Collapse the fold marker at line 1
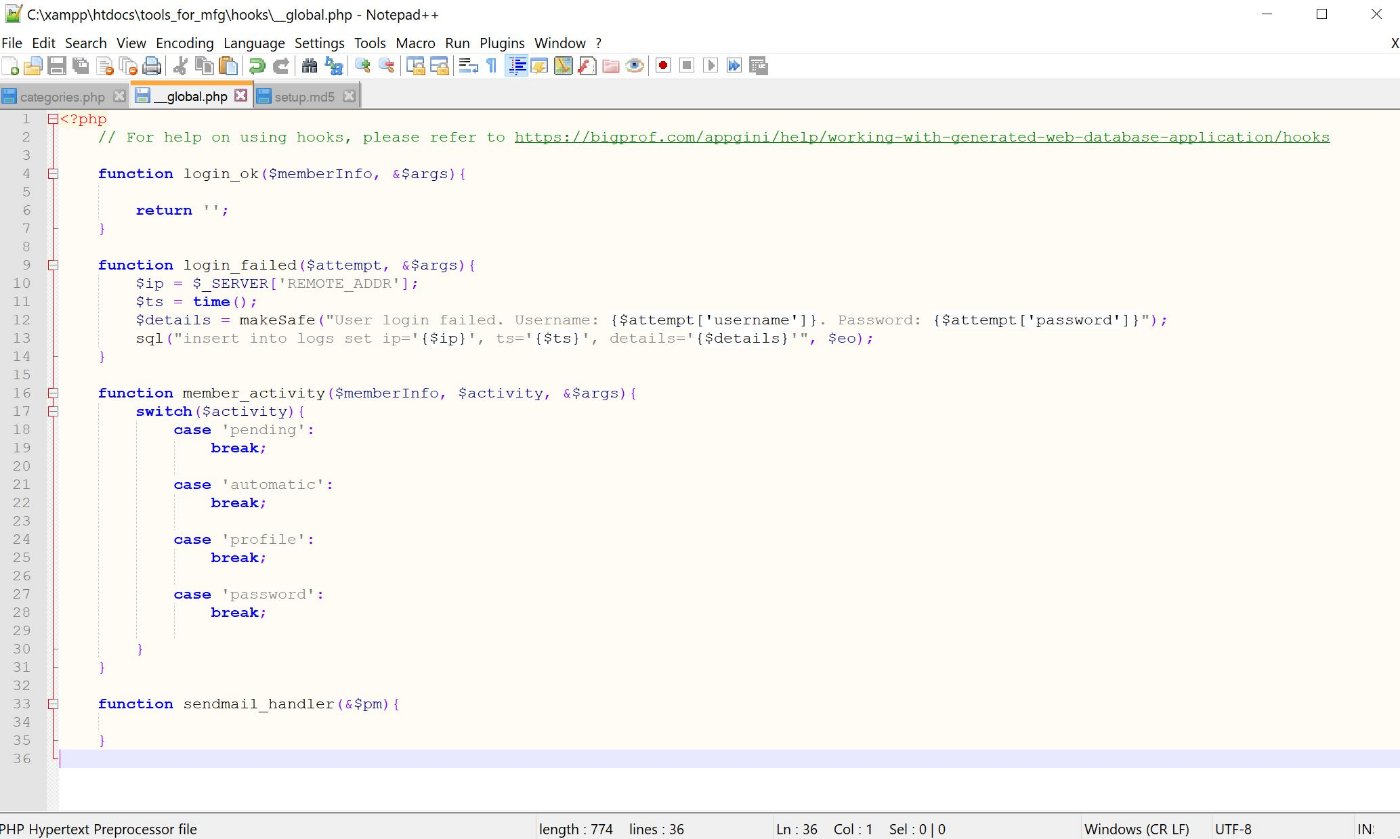This screenshot has width=1400, height=839. click(52, 119)
